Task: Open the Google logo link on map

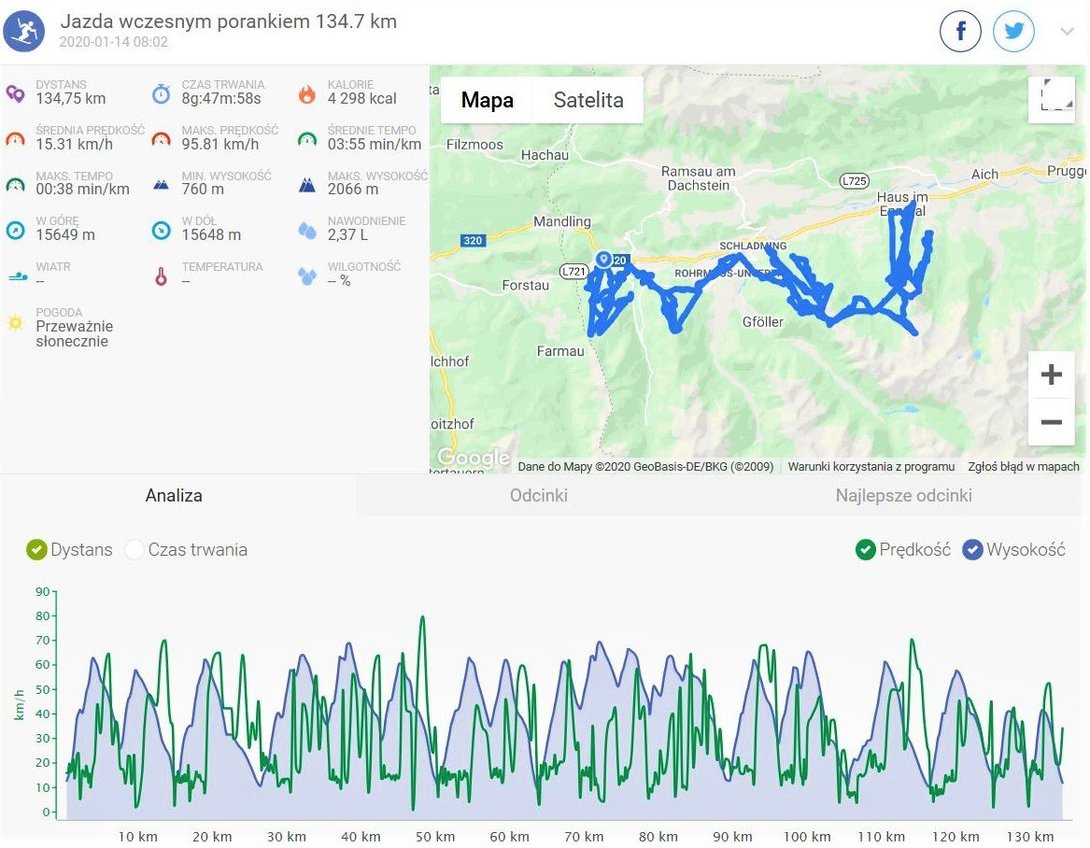Action: coord(473,457)
